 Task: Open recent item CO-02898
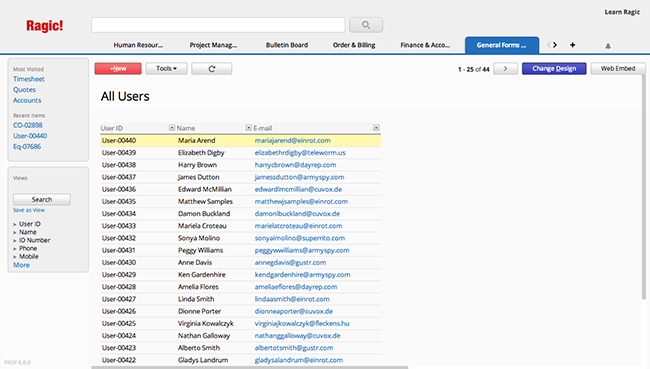click(27, 125)
